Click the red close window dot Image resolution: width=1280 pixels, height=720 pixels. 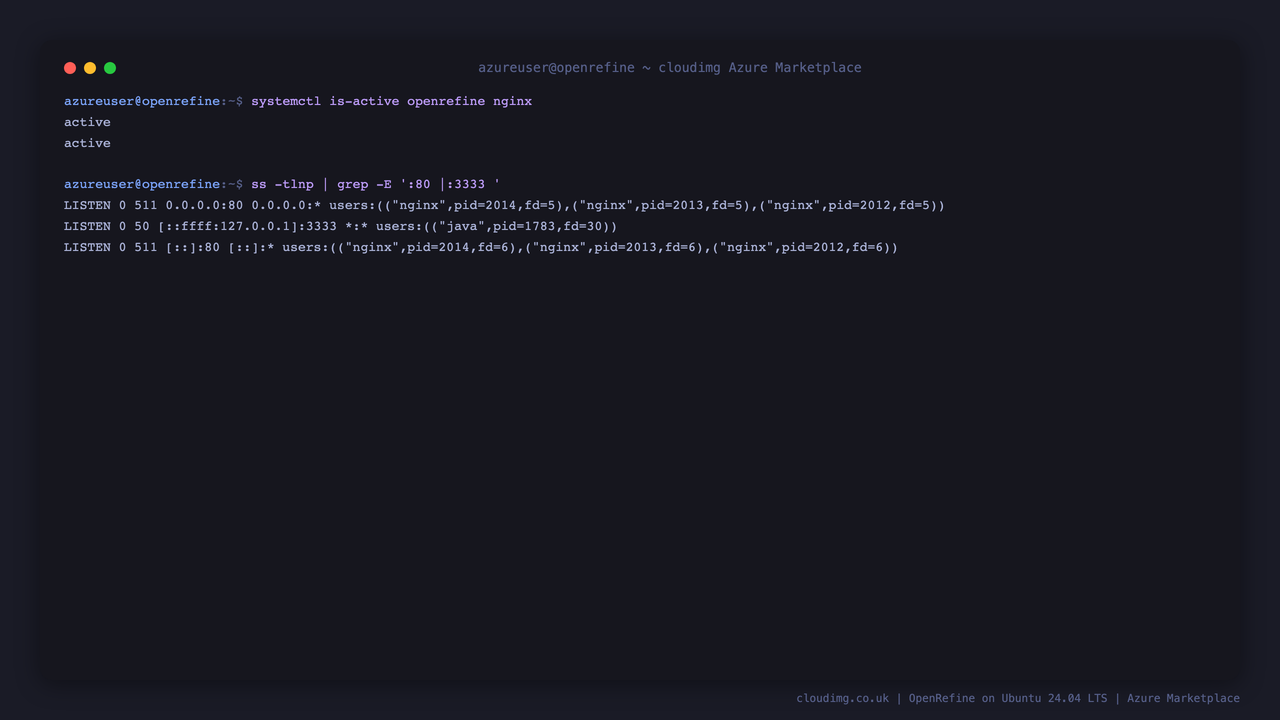point(70,68)
